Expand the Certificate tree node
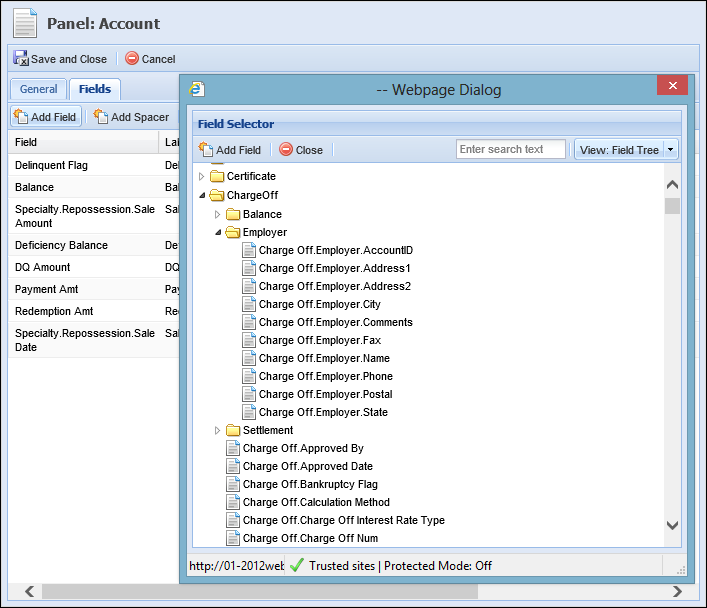 202,176
